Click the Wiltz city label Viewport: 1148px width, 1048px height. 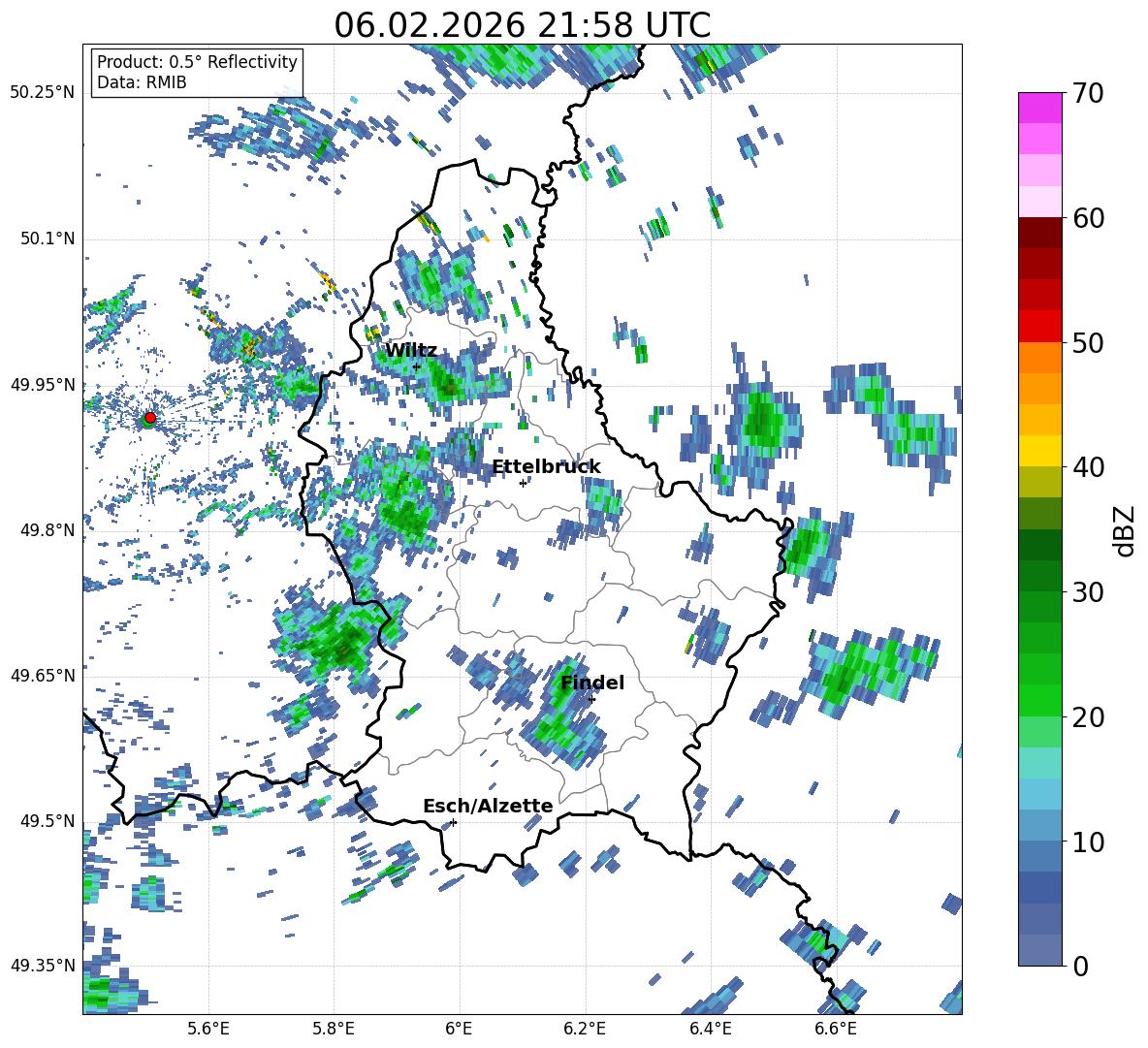(411, 351)
